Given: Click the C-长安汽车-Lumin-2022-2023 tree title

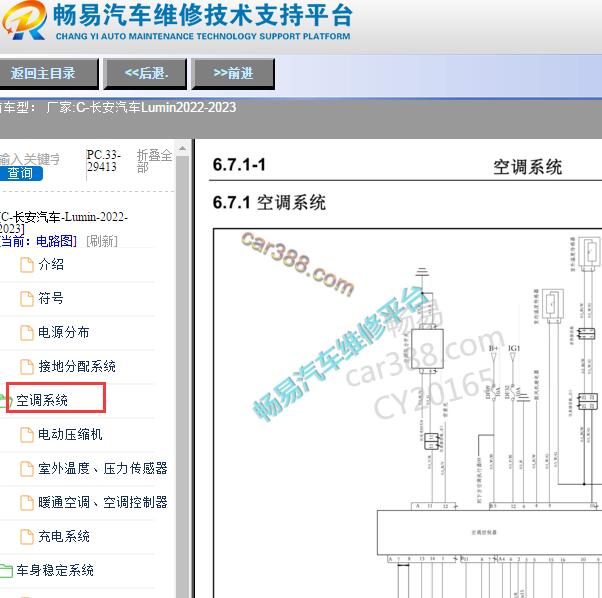Looking at the screenshot, I should [63, 223].
